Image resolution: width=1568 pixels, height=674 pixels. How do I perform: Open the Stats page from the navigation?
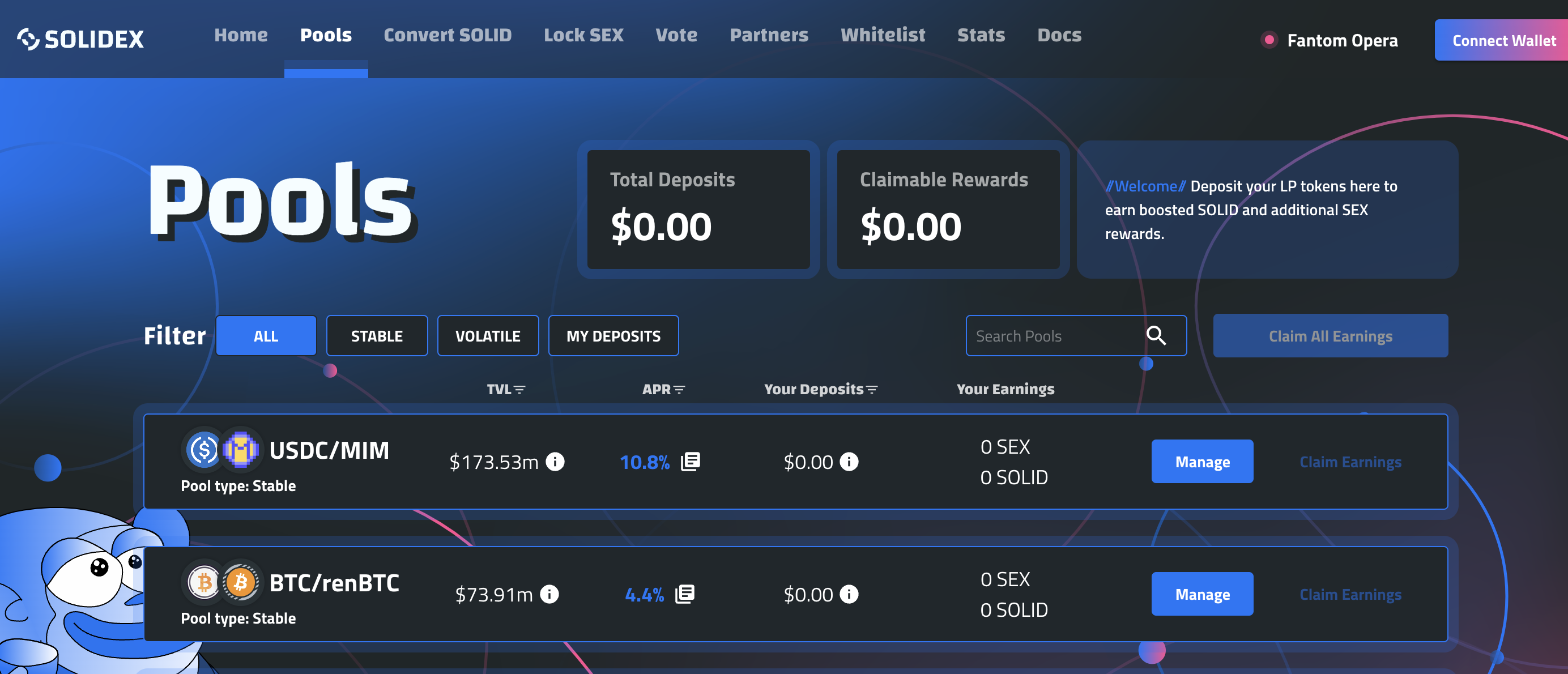981,35
